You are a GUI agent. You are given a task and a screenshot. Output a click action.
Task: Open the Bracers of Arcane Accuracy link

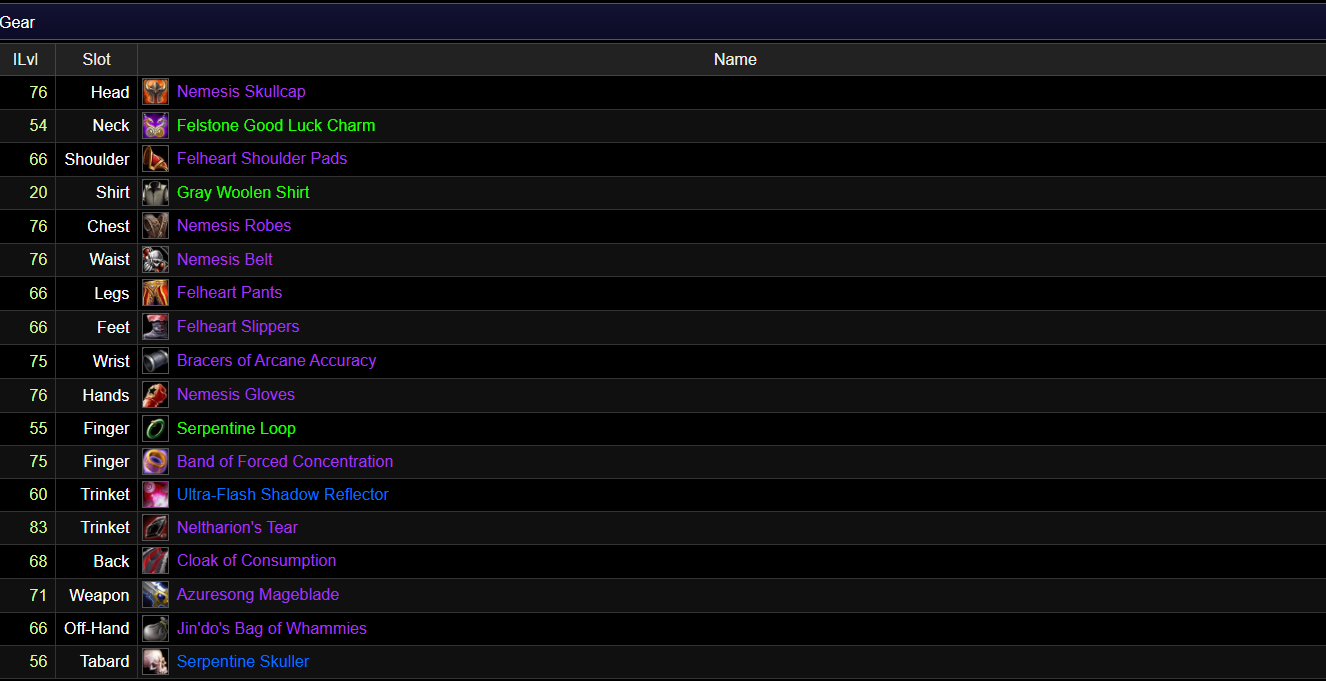[276, 361]
